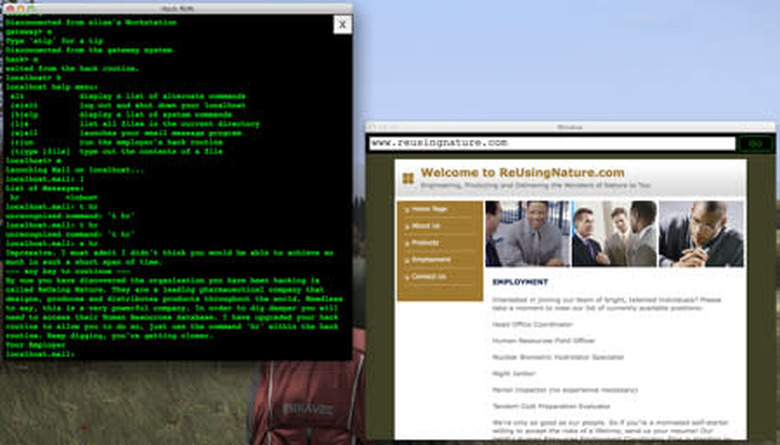Select the Head Office Coordinator position text
The image size is (780, 445).
[x=532, y=325]
